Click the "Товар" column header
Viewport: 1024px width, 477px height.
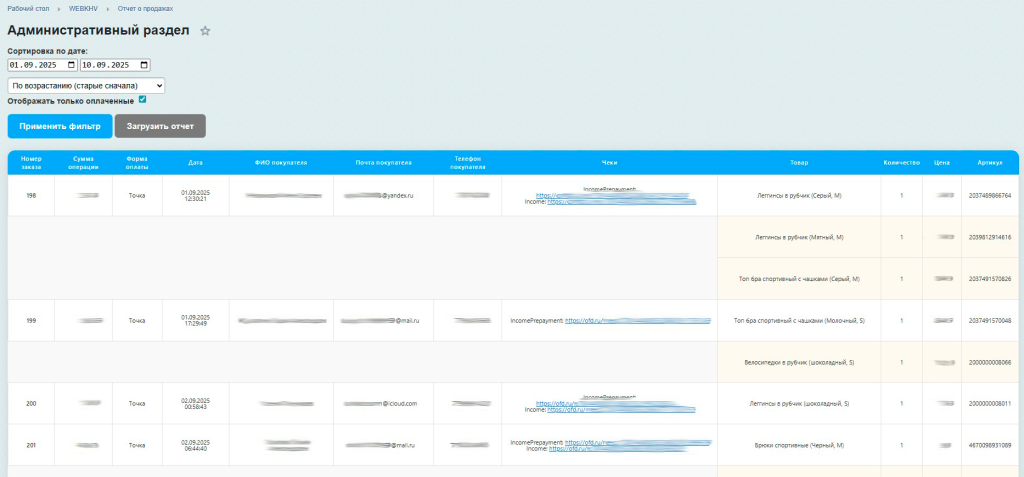tap(799, 160)
